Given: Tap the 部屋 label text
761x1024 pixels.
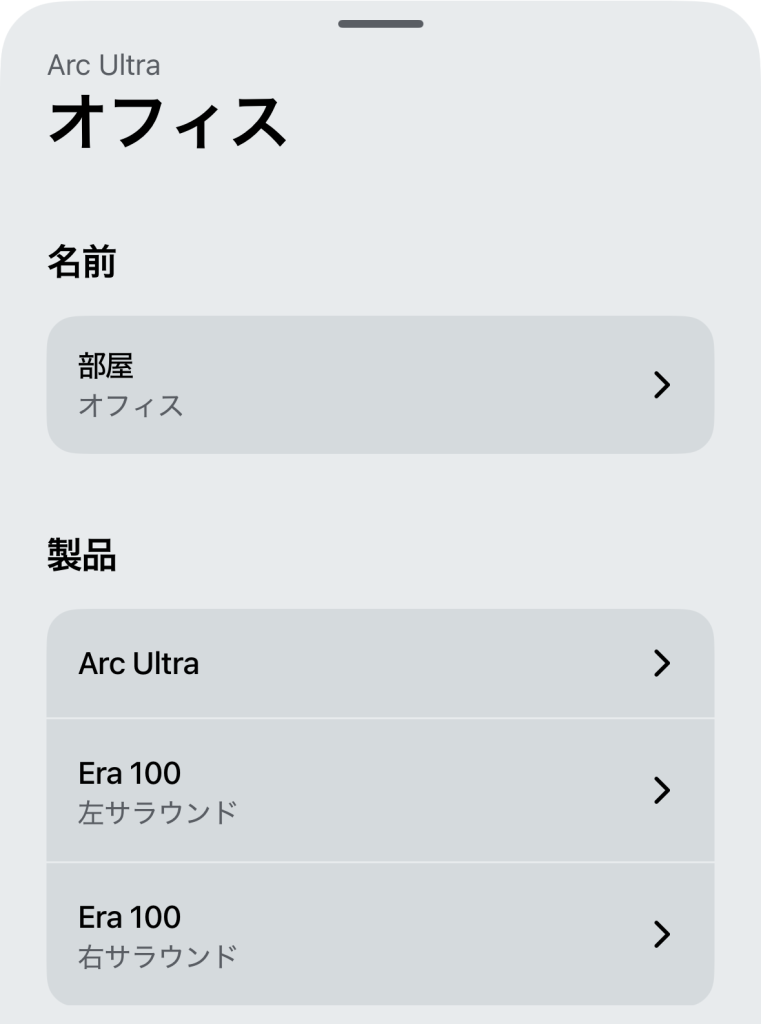Looking at the screenshot, I should [105, 366].
